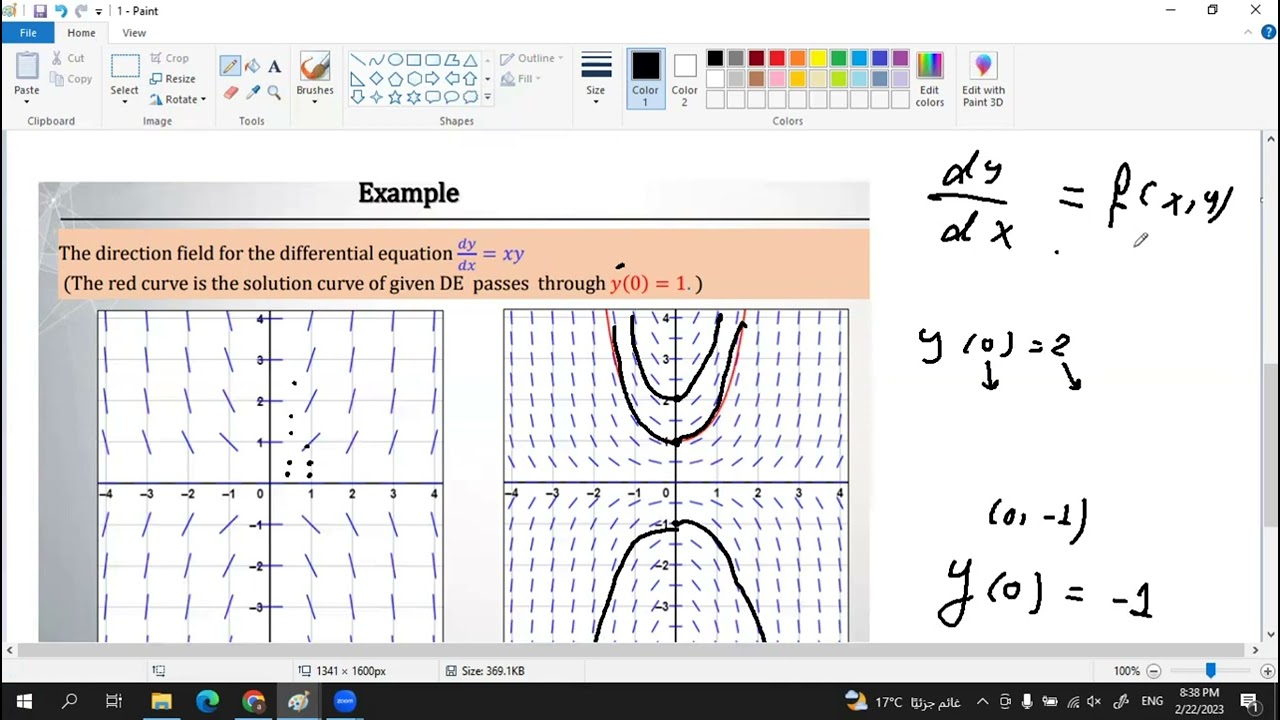
Task: Pick the red color swatch
Action: point(777,59)
